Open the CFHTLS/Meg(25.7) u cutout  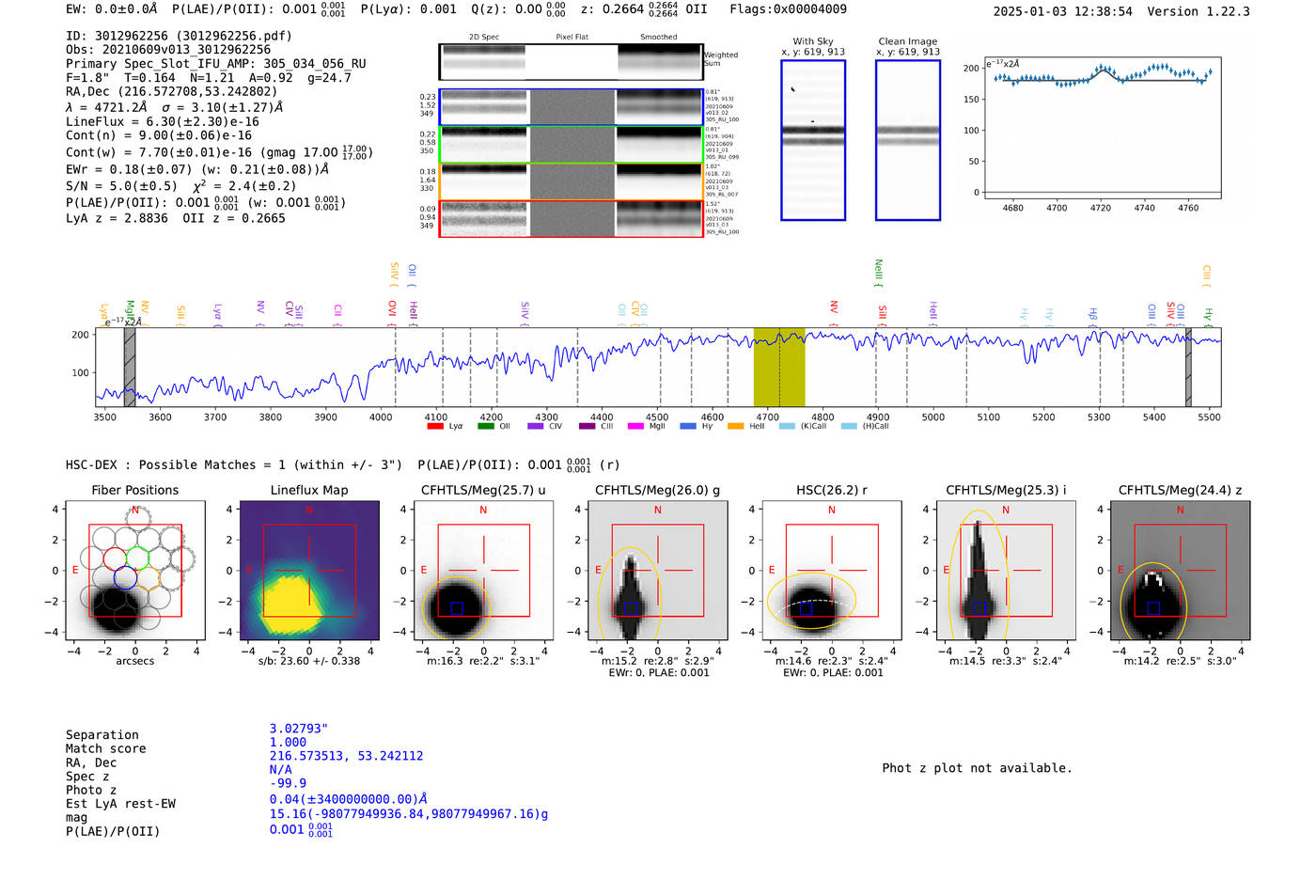[x=483, y=571]
